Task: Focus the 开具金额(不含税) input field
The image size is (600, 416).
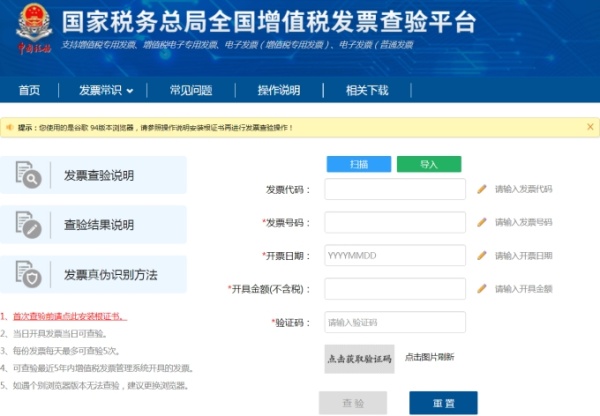Action: coord(395,289)
